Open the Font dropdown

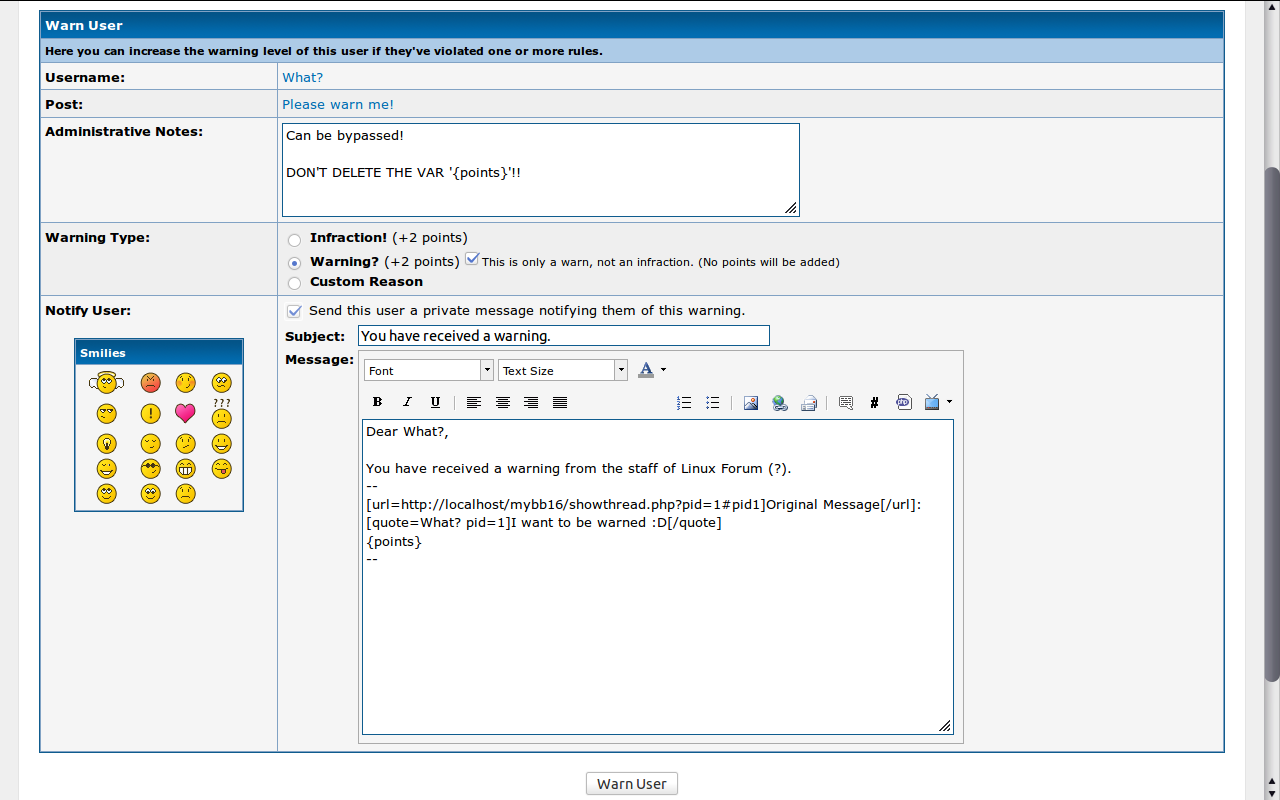428,370
